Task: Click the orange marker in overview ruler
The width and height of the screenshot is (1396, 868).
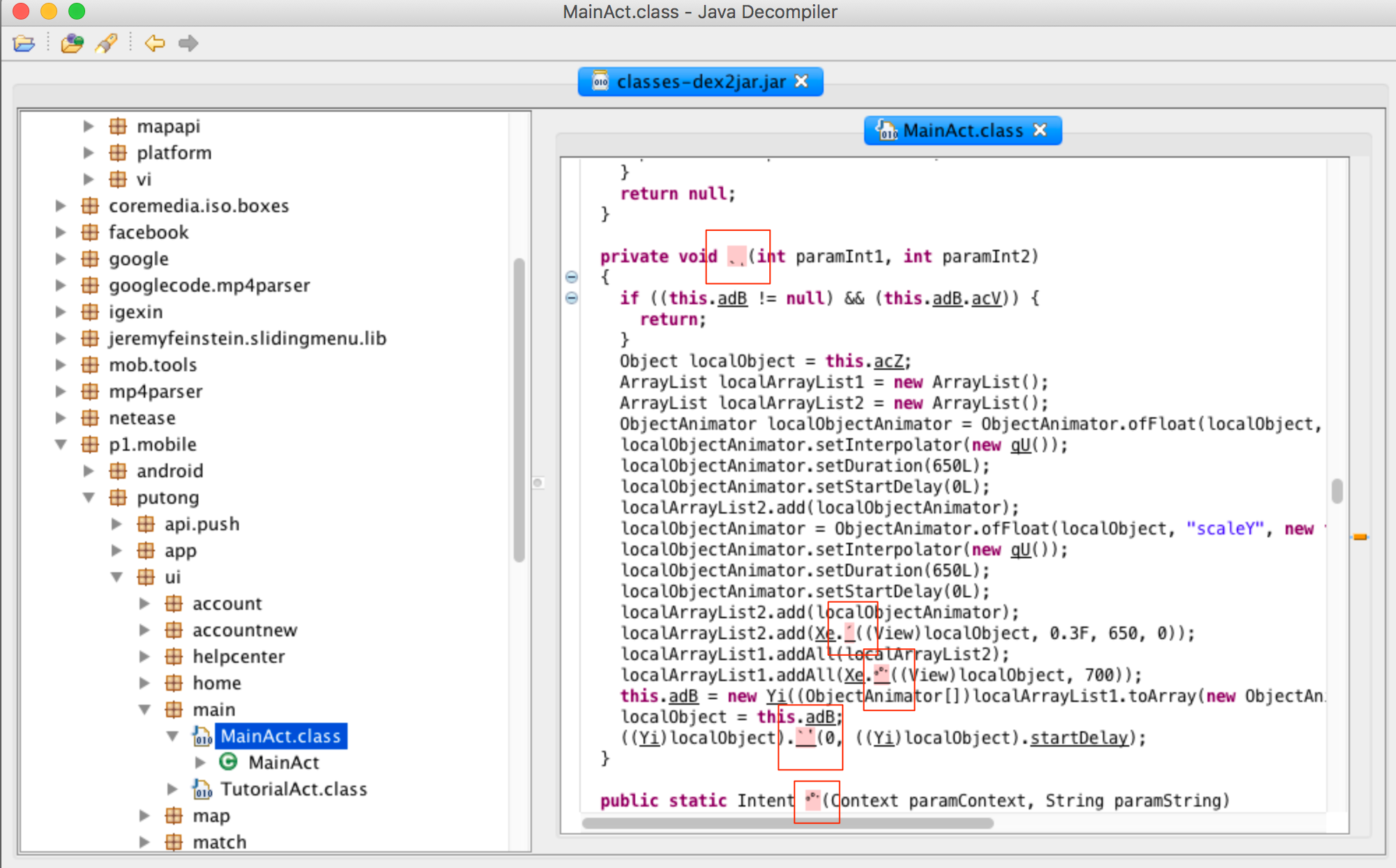Action: (x=1360, y=537)
